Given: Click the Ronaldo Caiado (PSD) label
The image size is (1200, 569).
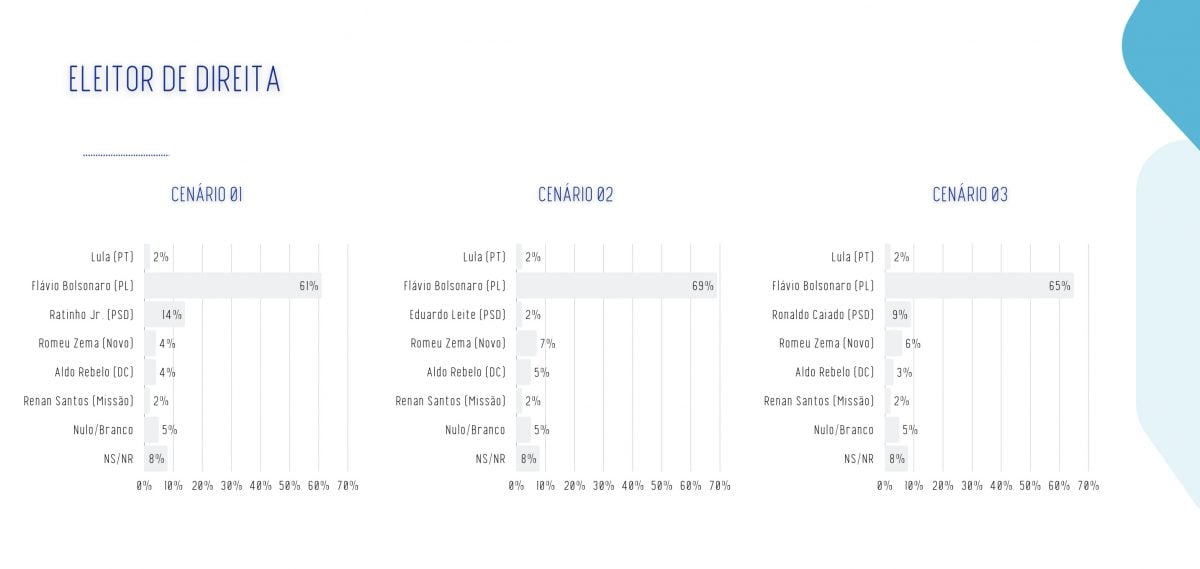Looking at the screenshot, I should point(823,315).
